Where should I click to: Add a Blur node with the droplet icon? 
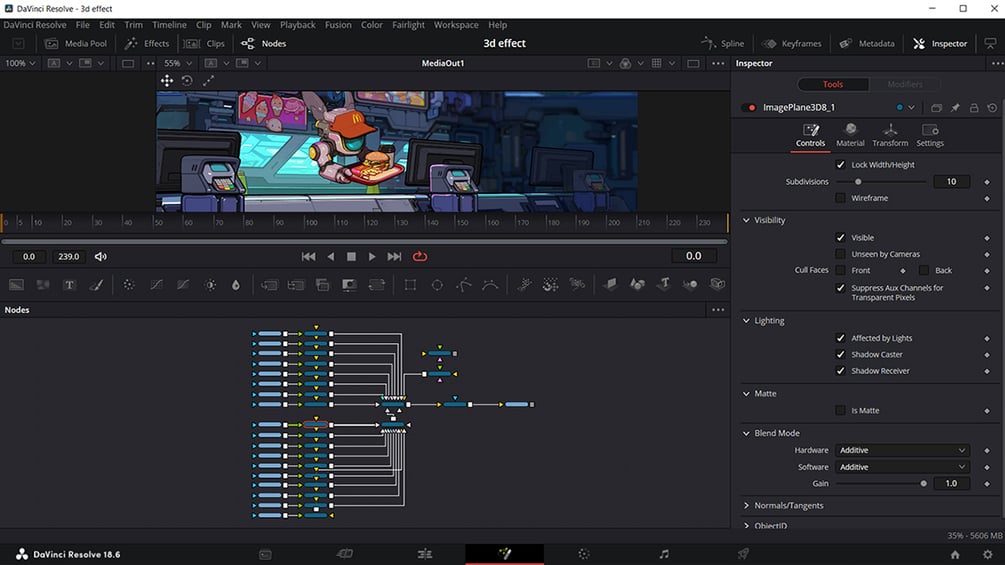click(236, 284)
